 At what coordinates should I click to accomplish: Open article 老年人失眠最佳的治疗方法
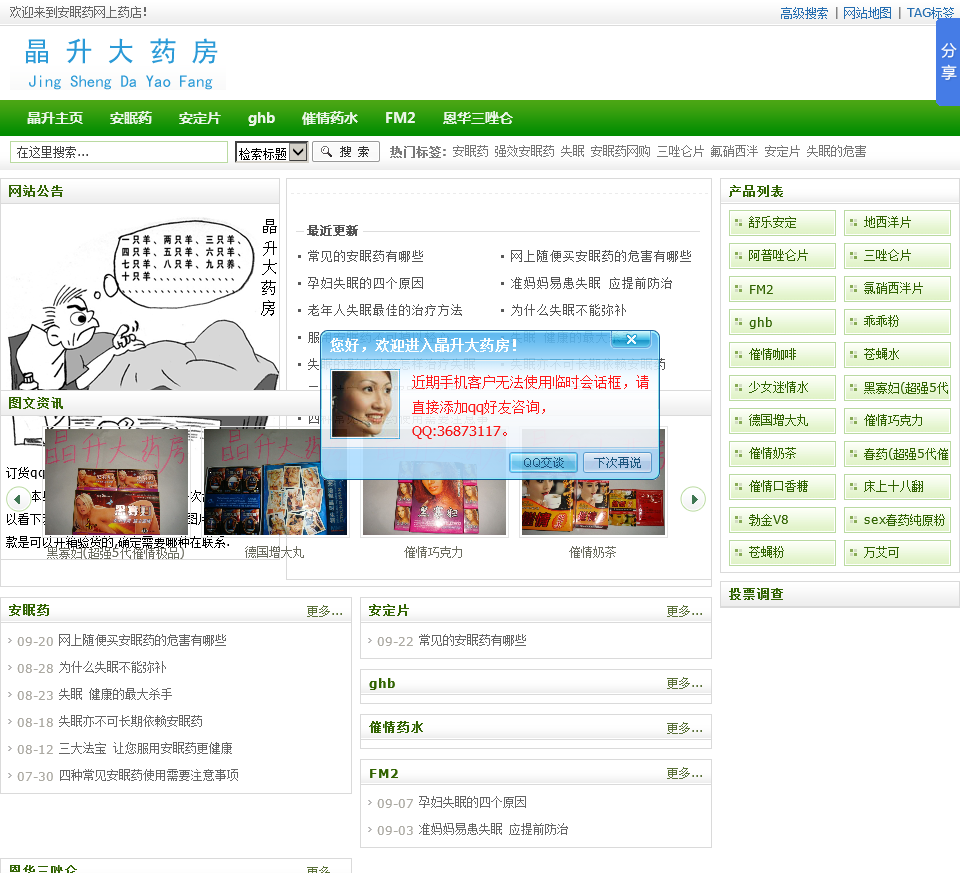[384, 310]
